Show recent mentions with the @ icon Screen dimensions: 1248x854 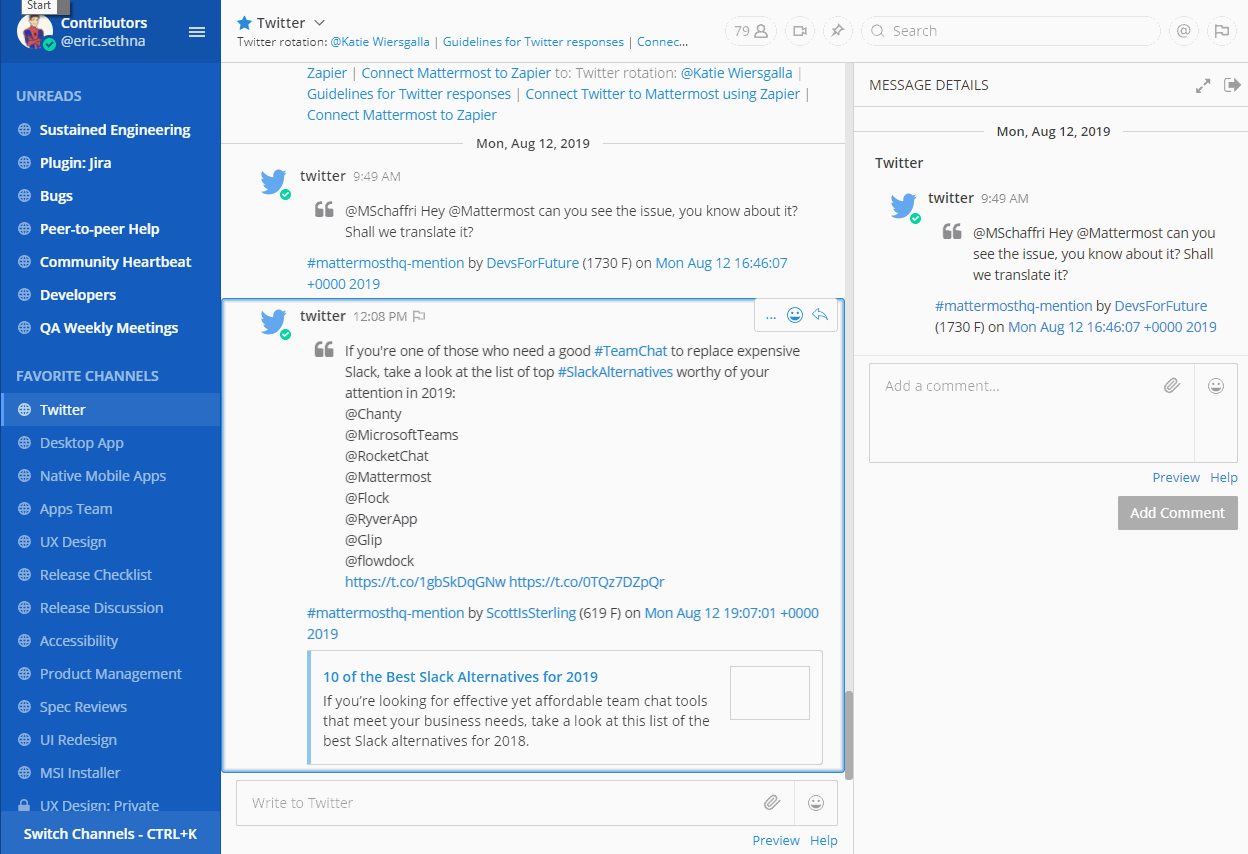click(x=1183, y=31)
